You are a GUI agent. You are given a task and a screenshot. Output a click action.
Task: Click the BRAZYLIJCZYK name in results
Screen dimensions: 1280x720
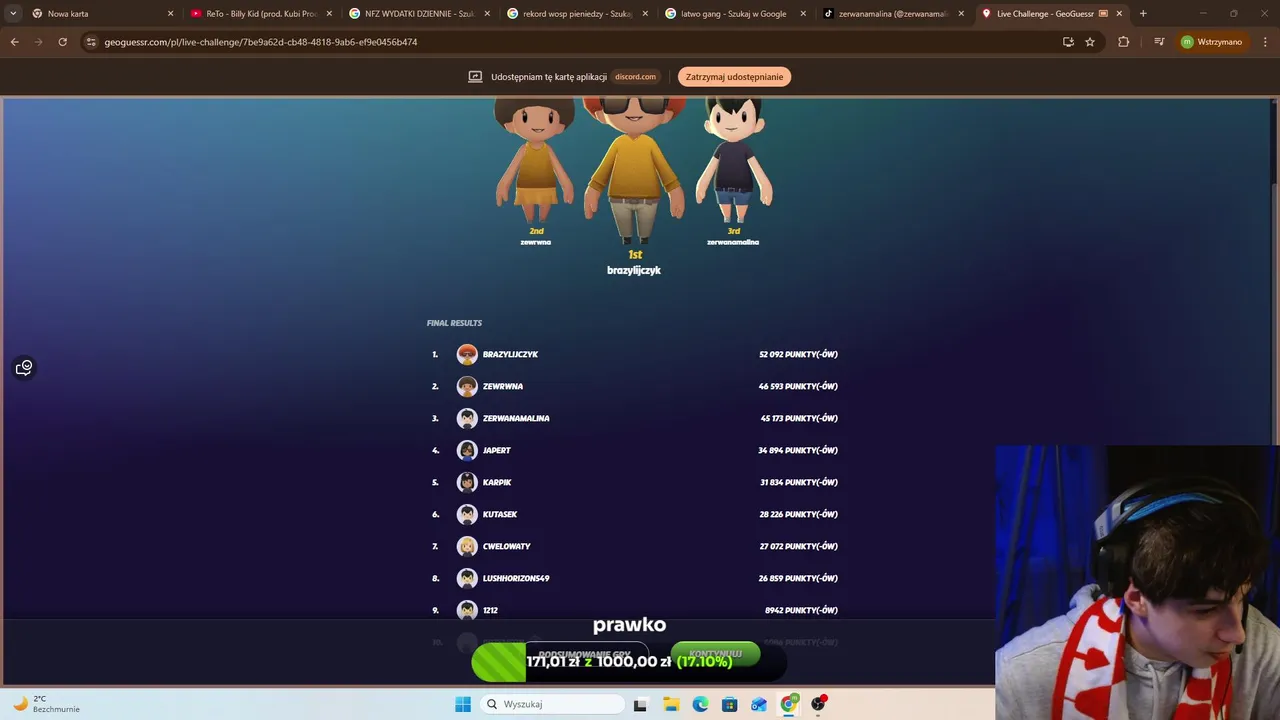coord(510,354)
